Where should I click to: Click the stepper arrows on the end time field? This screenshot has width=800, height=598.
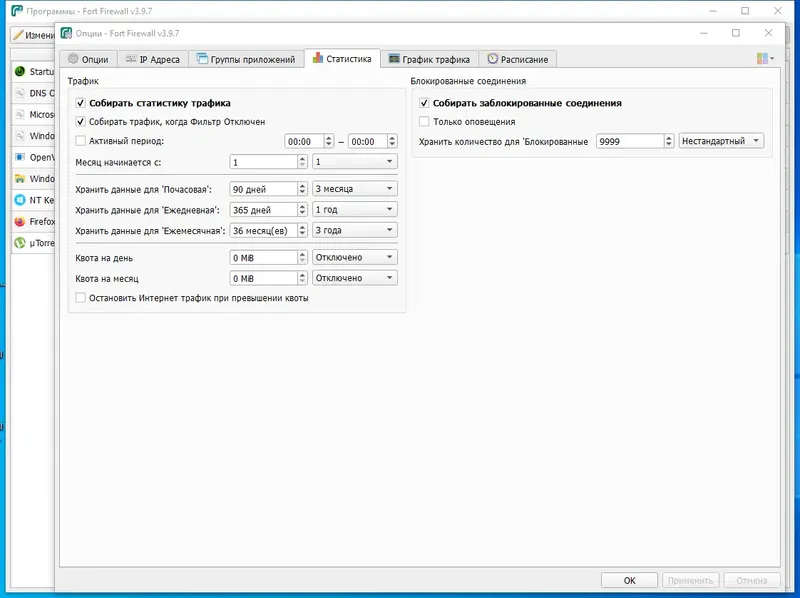tap(392, 141)
